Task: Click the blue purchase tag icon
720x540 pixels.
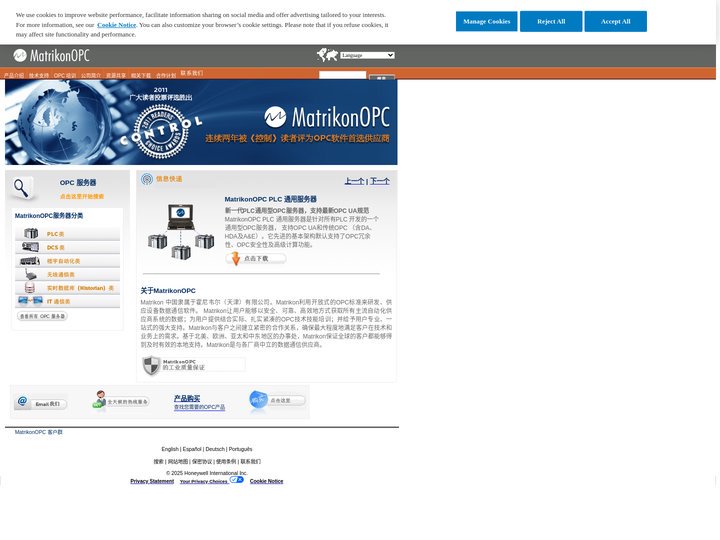Action: pyautogui.click(x=258, y=400)
